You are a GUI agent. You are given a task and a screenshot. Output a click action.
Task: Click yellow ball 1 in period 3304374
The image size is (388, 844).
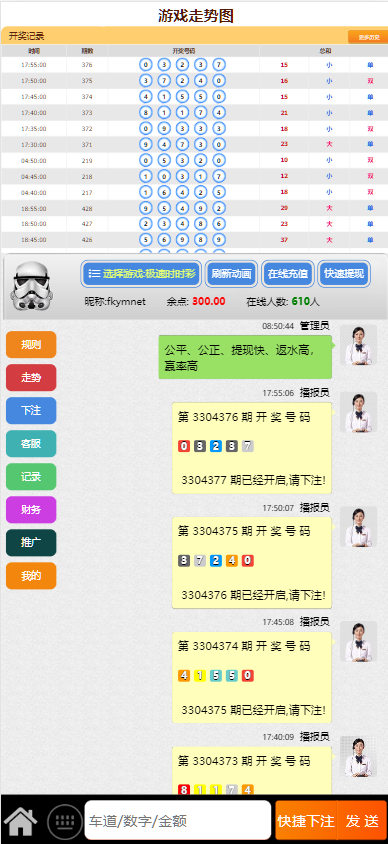(200, 676)
